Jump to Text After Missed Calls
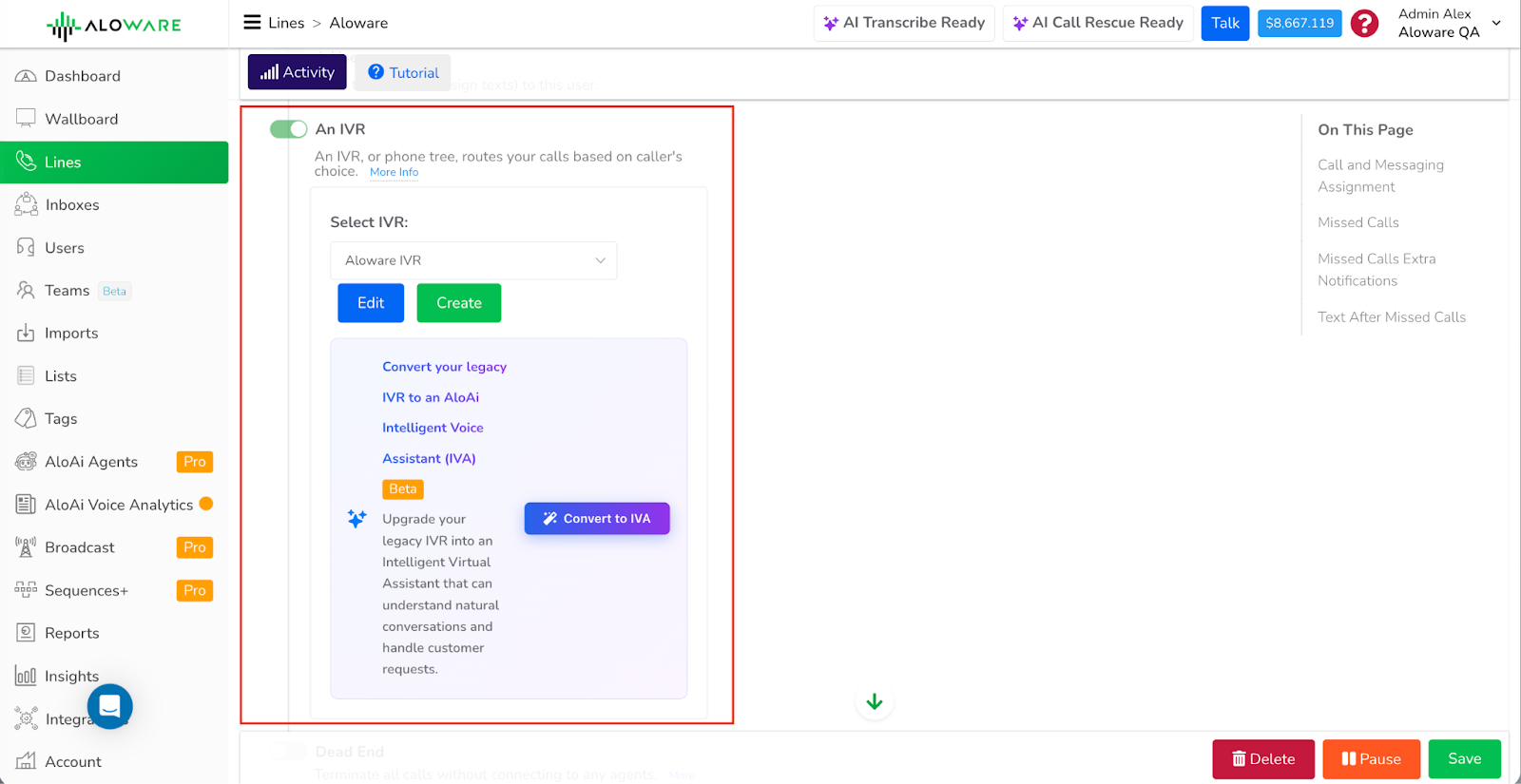 [x=1392, y=317]
